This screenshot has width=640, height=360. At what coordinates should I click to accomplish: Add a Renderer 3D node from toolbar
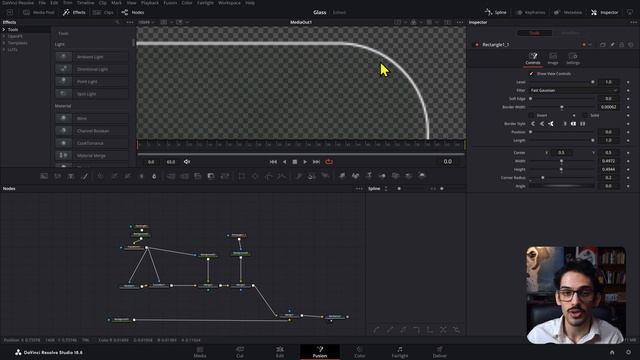tap(422, 176)
